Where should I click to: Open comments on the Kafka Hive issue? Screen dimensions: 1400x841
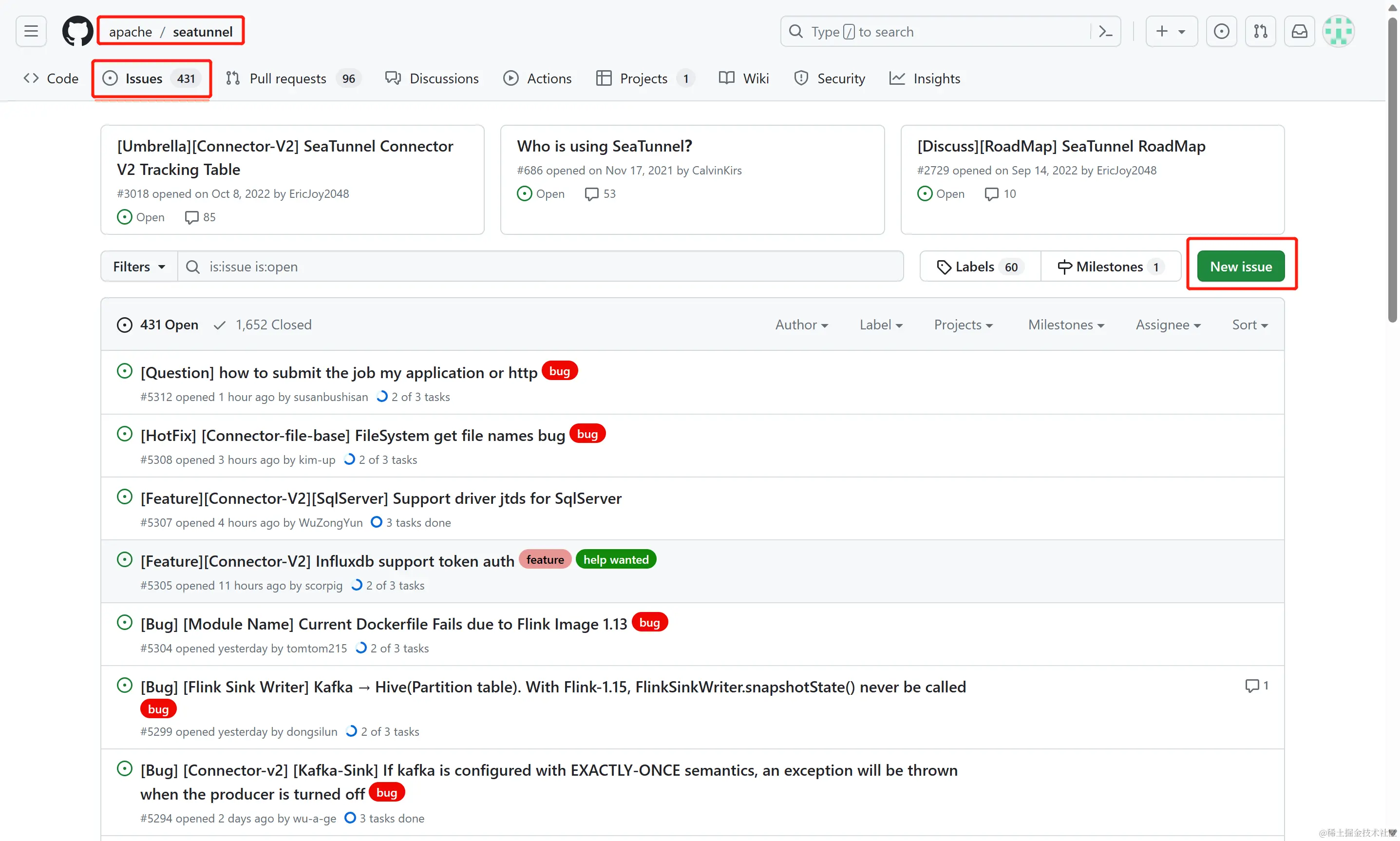pyautogui.click(x=1256, y=686)
